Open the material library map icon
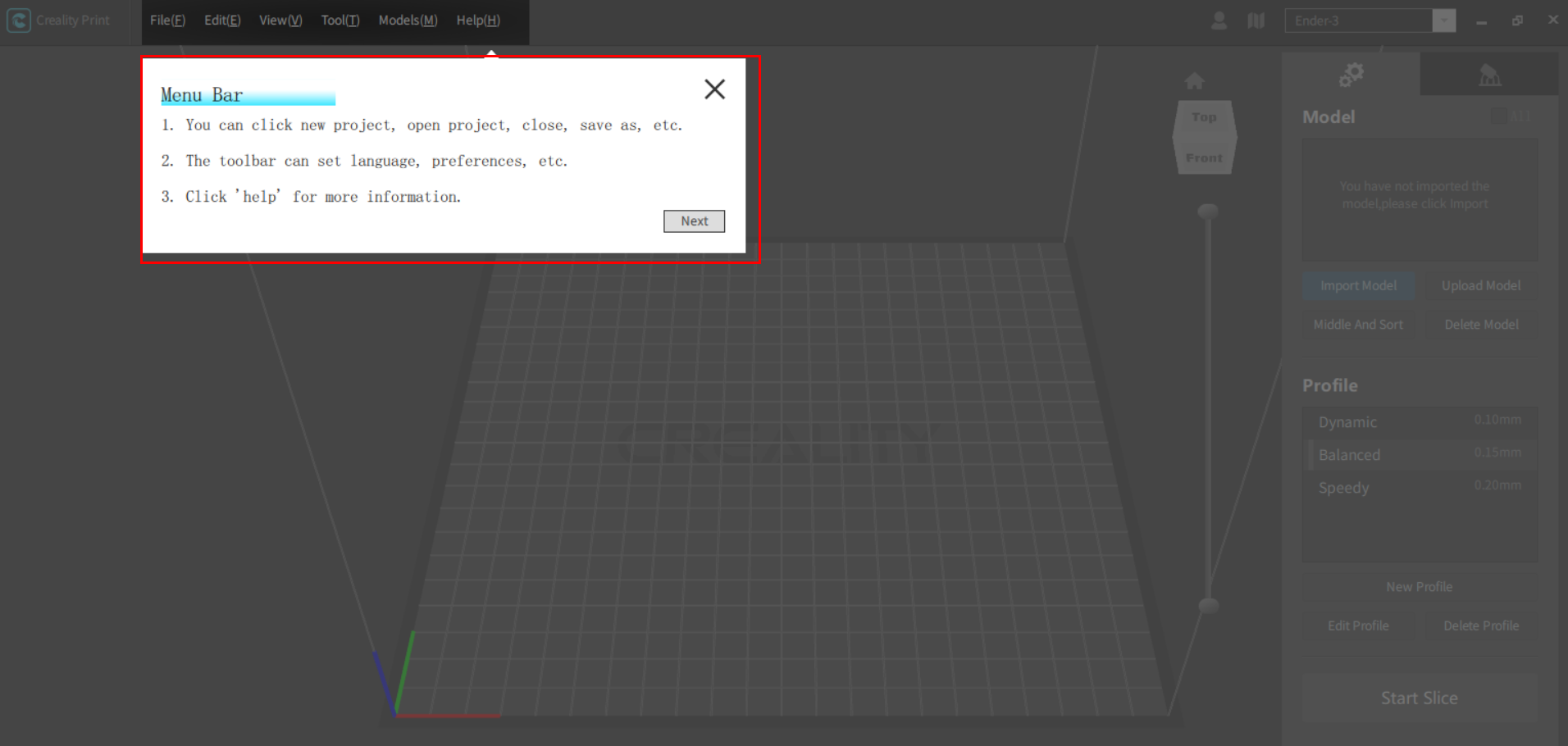The height and width of the screenshot is (746, 1568). coord(1256,20)
